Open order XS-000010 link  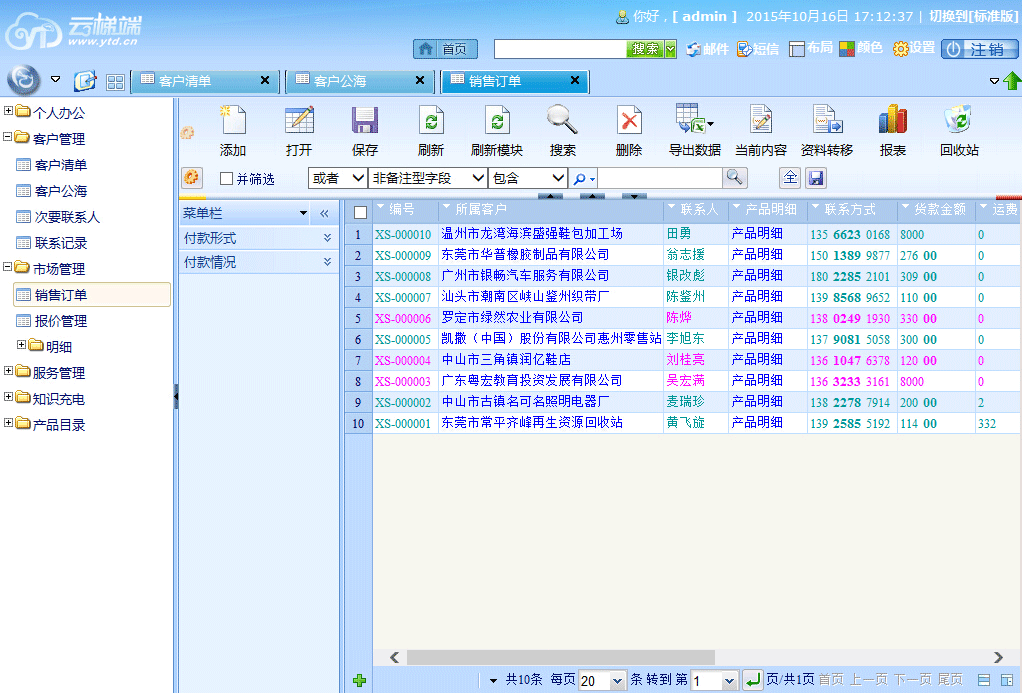pyautogui.click(x=403, y=235)
